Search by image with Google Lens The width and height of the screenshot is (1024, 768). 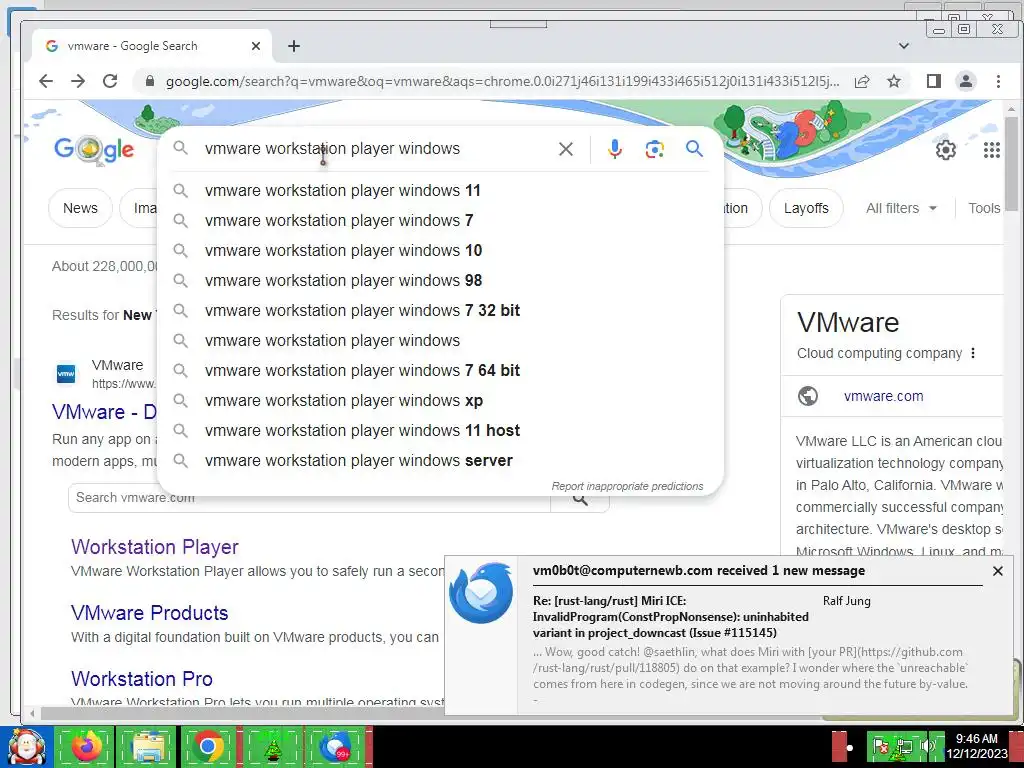click(654, 149)
